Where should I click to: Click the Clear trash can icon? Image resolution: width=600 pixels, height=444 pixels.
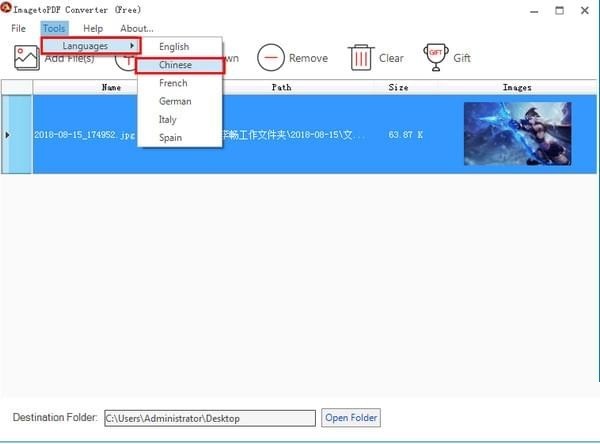[x=361, y=57]
